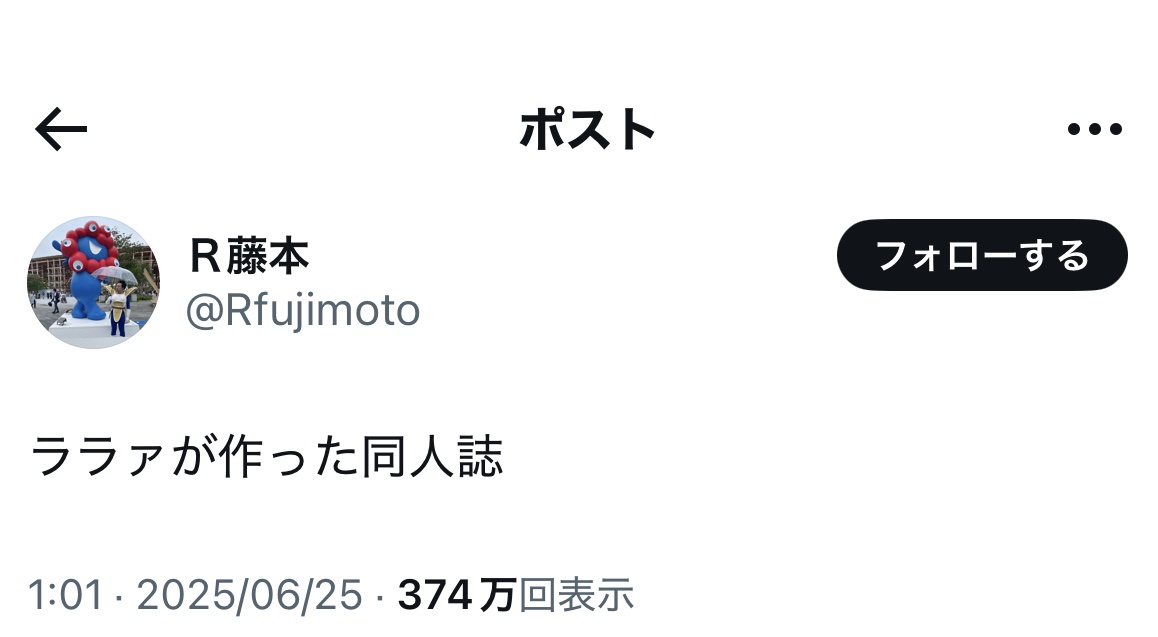This screenshot has width=1158, height=637.
Task: Tap the フォローする button
Action: pyautogui.click(x=981, y=255)
